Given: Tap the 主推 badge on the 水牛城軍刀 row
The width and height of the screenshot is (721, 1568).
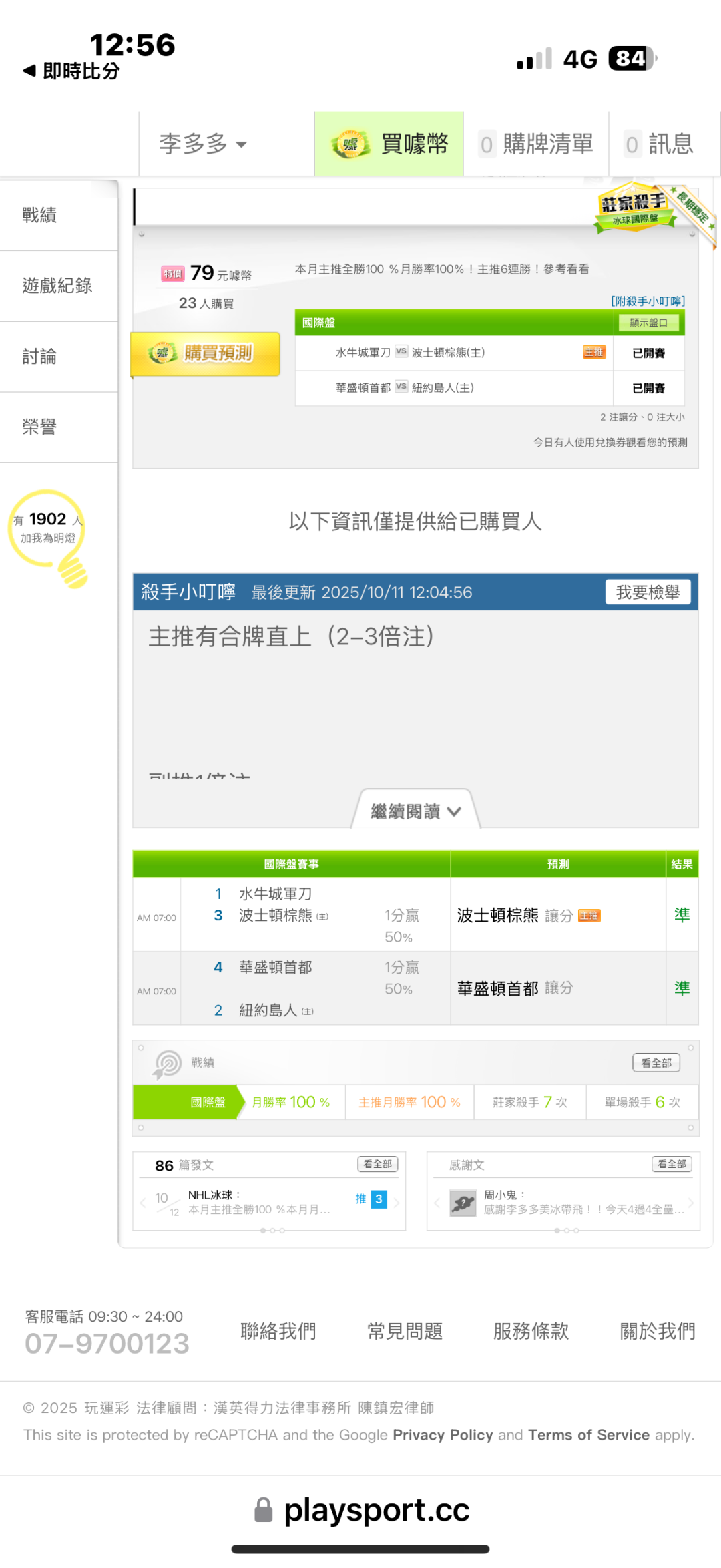Looking at the screenshot, I should pos(594,352).
